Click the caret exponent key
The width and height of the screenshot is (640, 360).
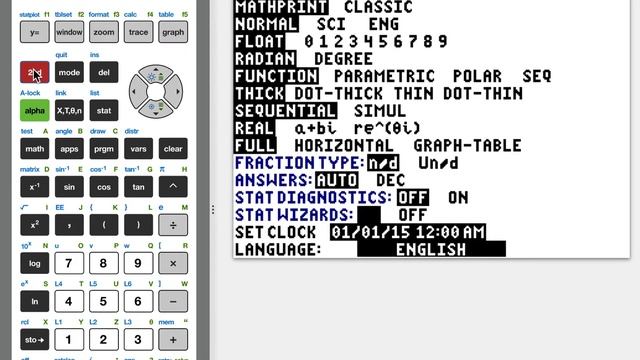(173, 187)
